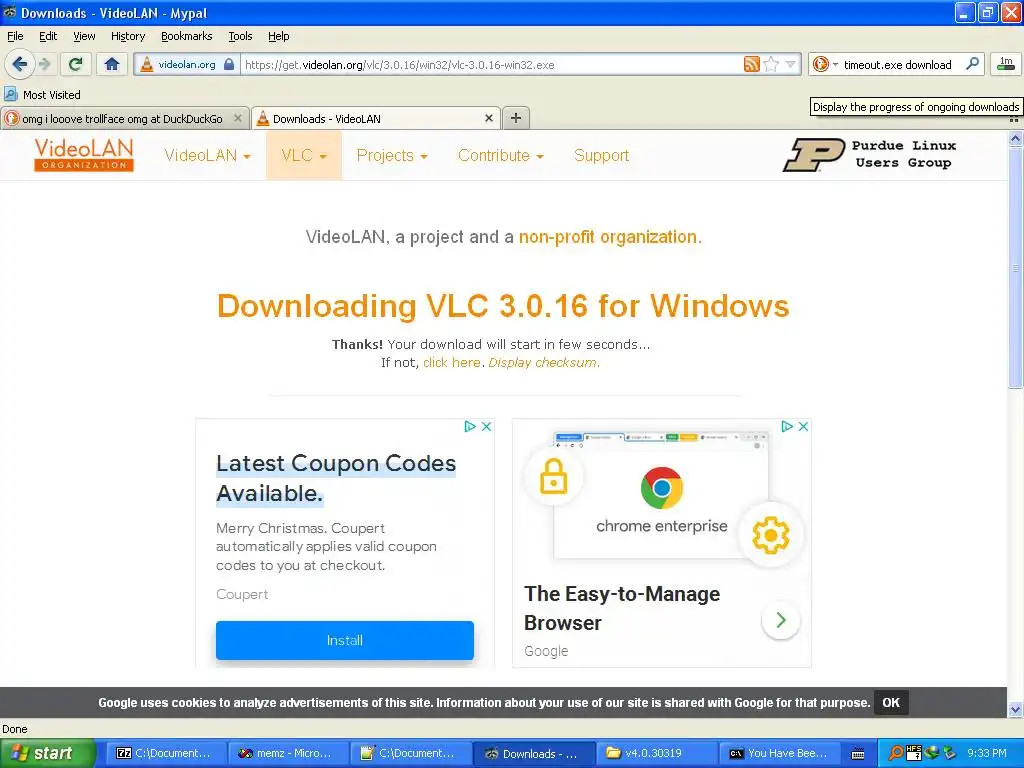Open the browser Home page
This screenshot has width=1024, height=768.
pos(112,64)
